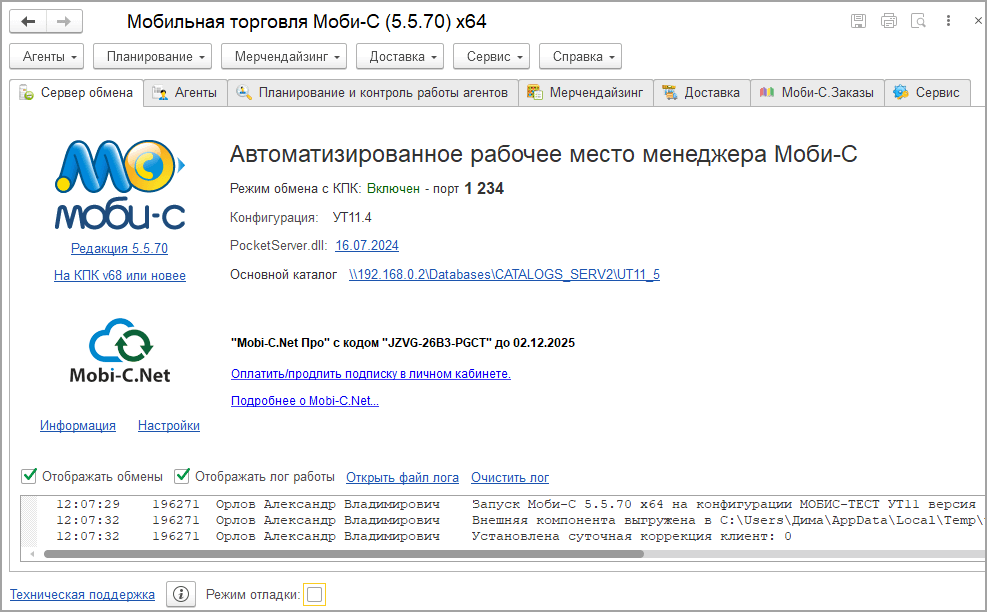
Task: Toggle the "Отображать лог работы" checkbox
Action: (x=182, y=476)
